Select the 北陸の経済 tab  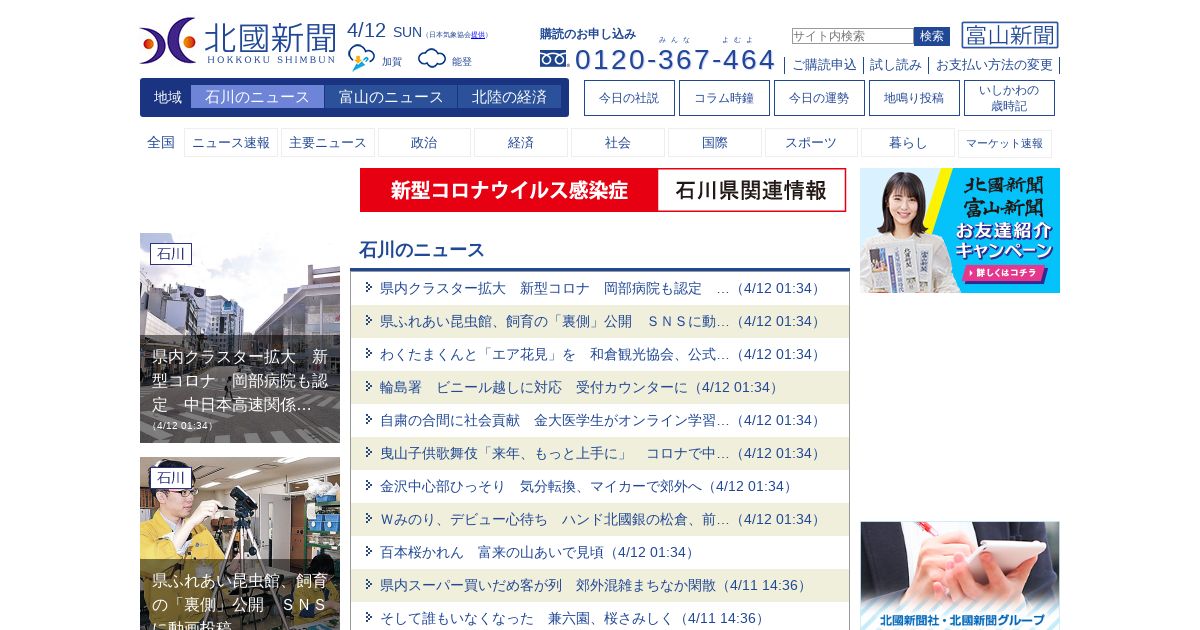tap(509, 97)
